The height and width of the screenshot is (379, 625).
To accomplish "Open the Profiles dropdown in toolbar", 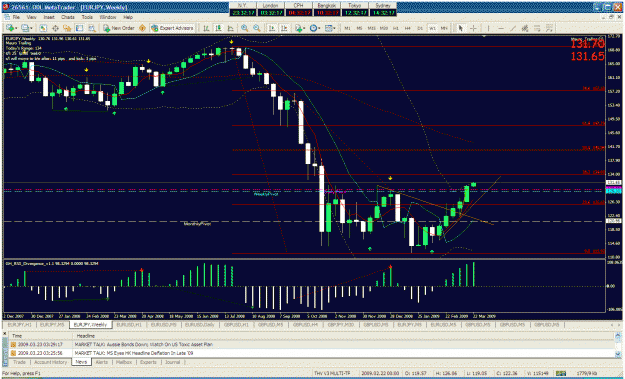I will point(27,28).
